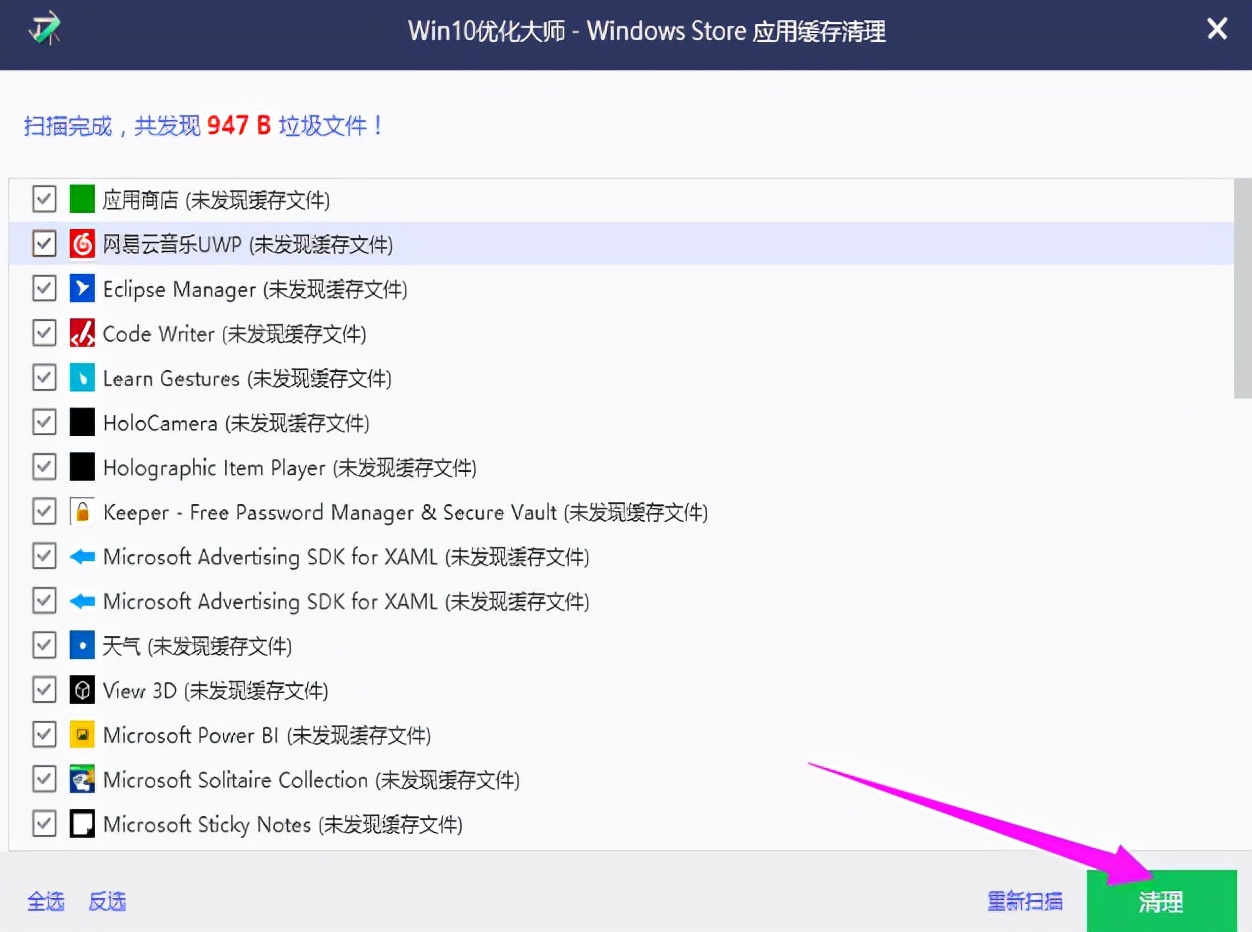Click the Eclipse Manager app icon
The height and width of the screenshot is (932, 1252).
click(x=81, y=288)
